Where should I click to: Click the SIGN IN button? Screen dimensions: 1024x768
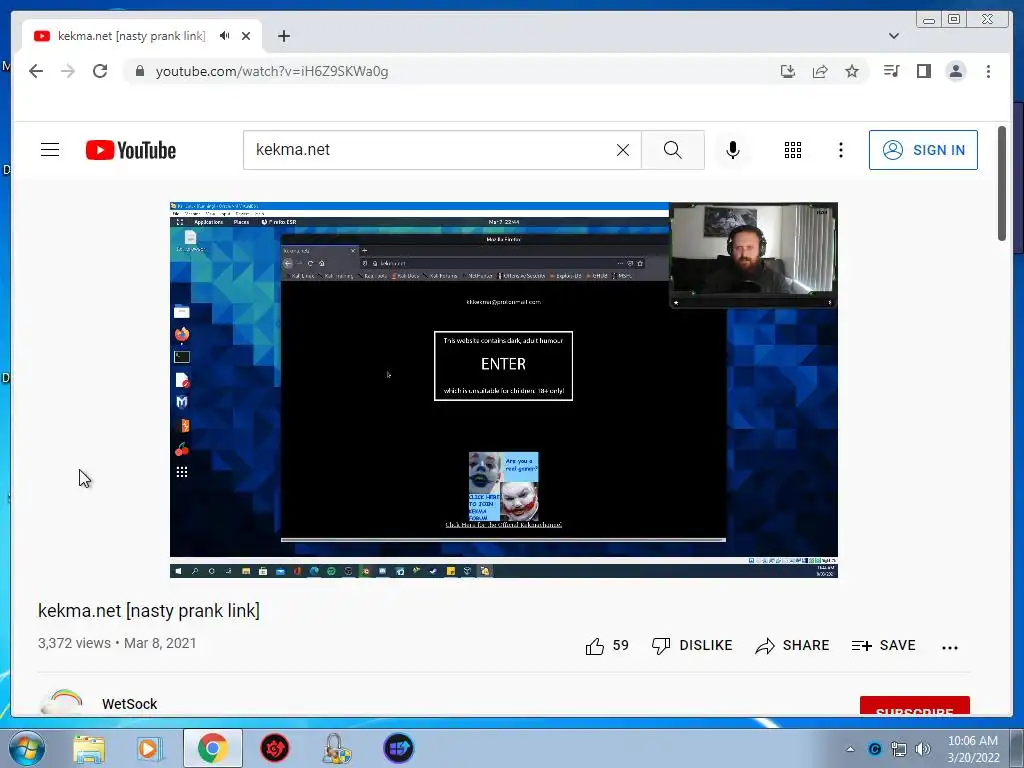tap(923, 150)
